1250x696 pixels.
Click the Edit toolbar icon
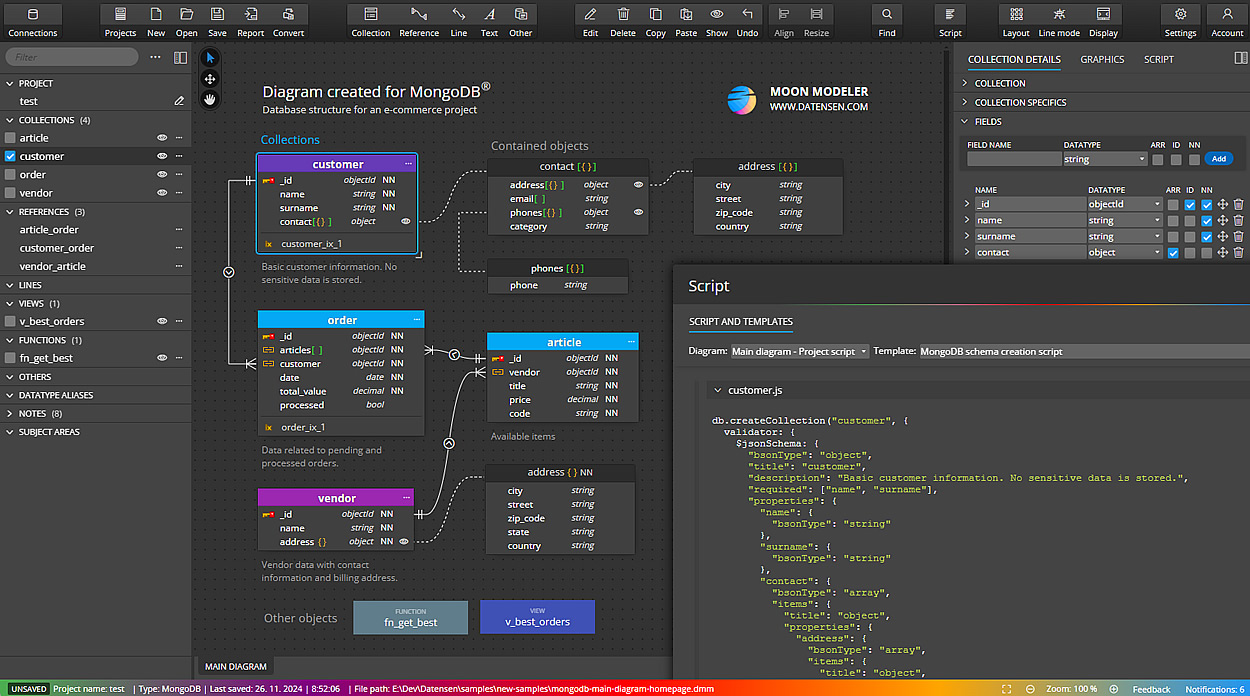(590, 21)
